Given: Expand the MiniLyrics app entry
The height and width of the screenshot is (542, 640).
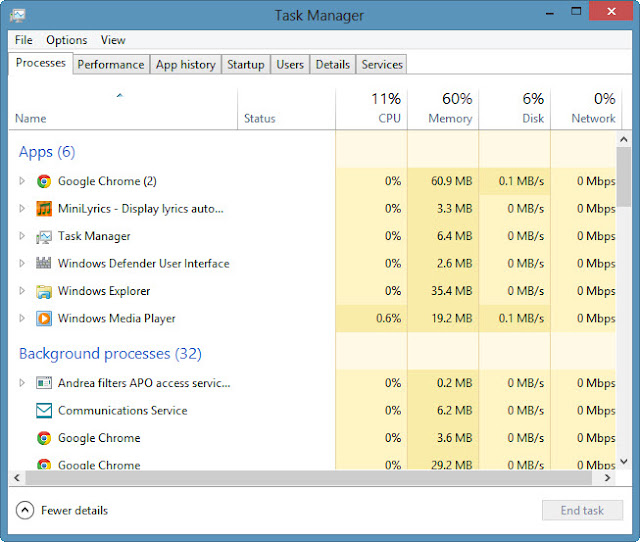Looking at the screenshot, I should point(22,209).
